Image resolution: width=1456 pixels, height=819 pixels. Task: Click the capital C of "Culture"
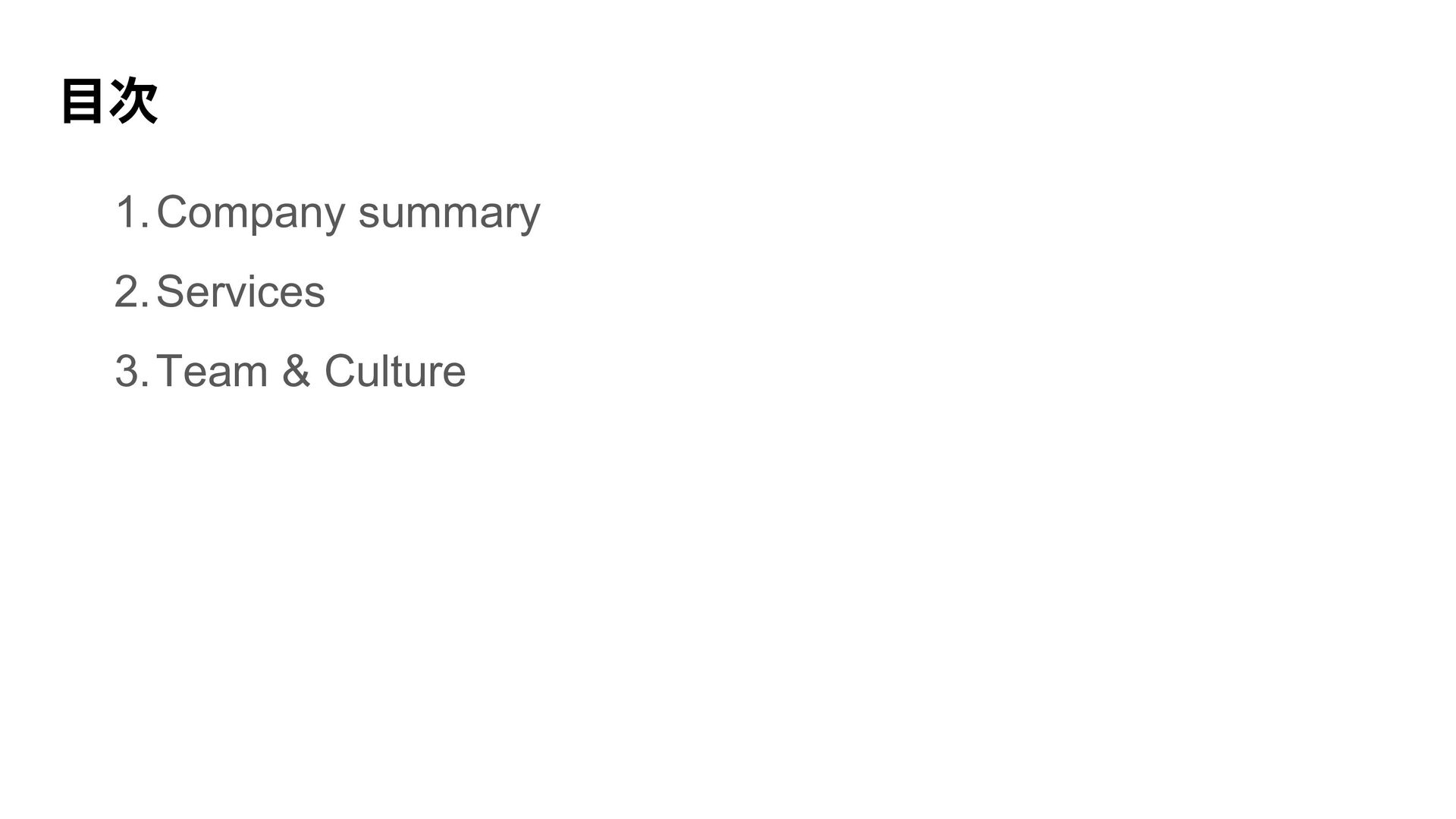coord(340,372)
